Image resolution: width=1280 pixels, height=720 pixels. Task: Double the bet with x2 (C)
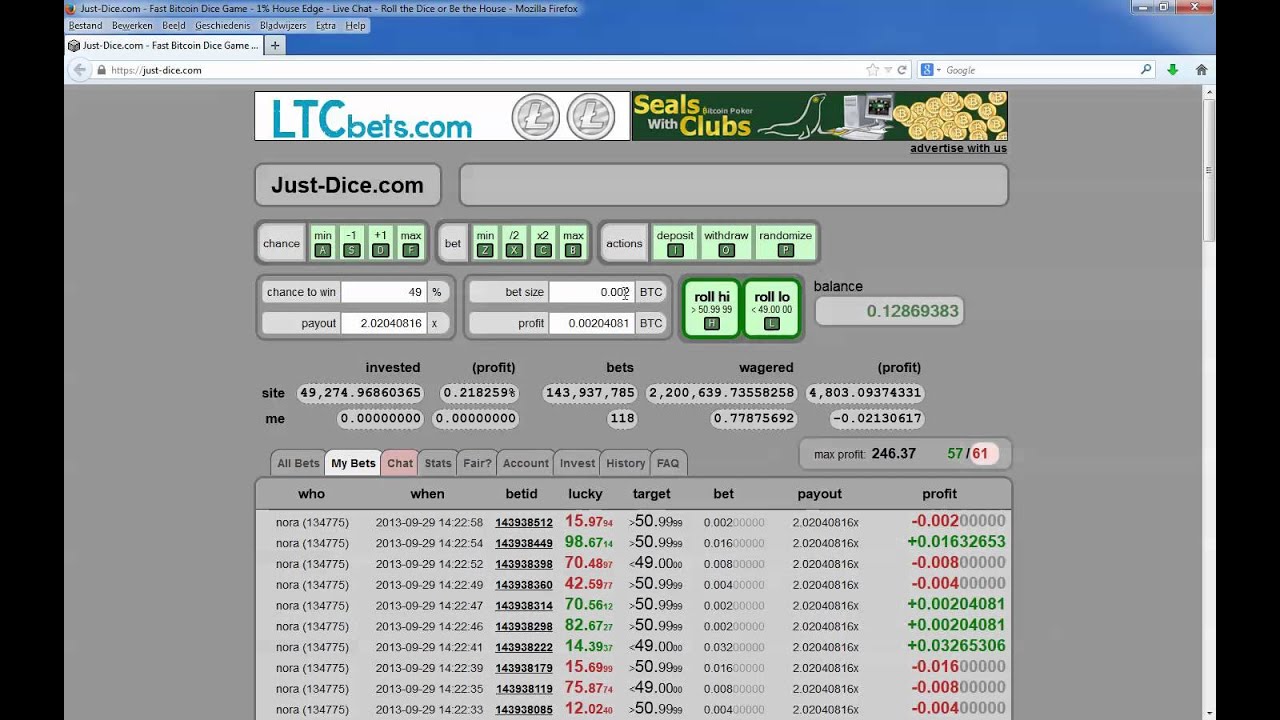543,242
